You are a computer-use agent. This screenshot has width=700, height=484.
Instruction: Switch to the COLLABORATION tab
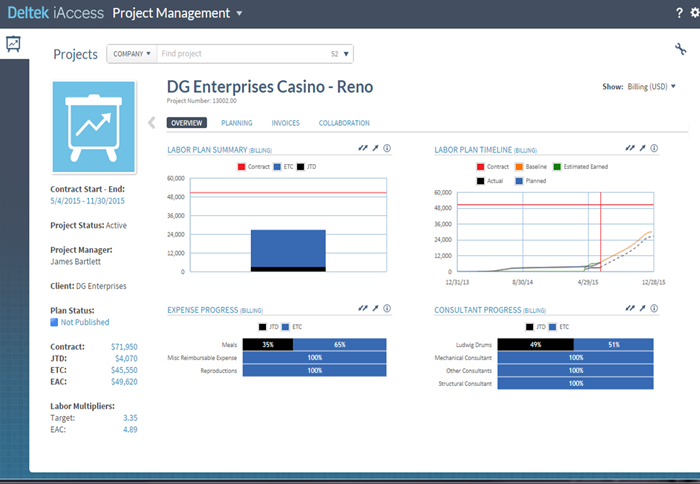[x=344, y=123]
